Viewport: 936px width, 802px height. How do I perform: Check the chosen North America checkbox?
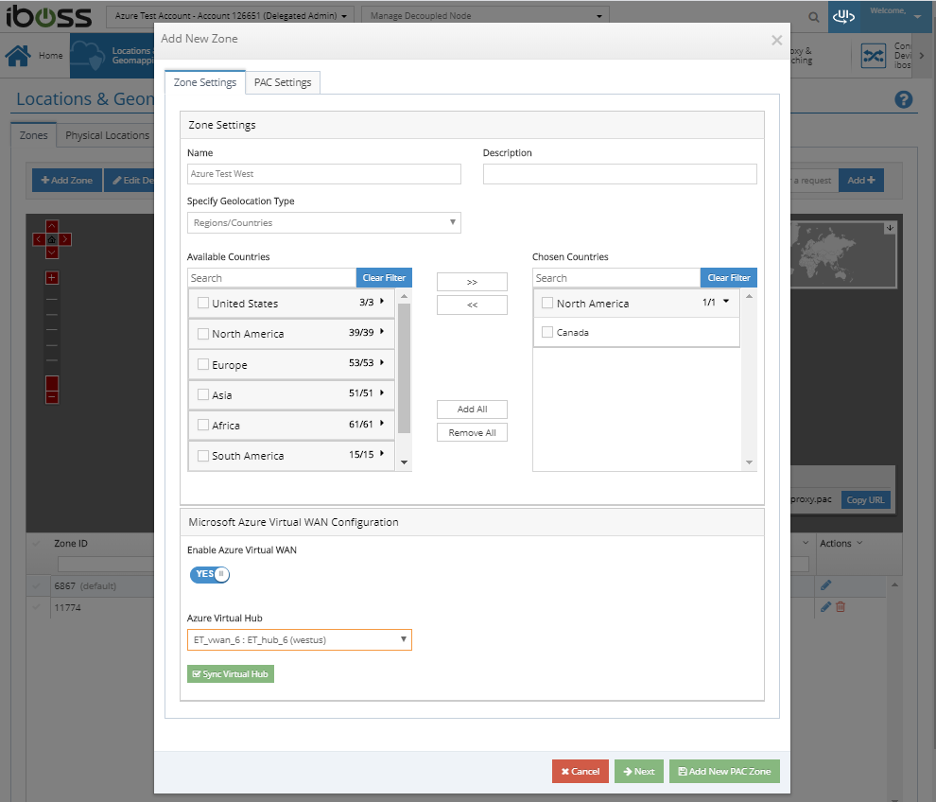coord(547,303)
